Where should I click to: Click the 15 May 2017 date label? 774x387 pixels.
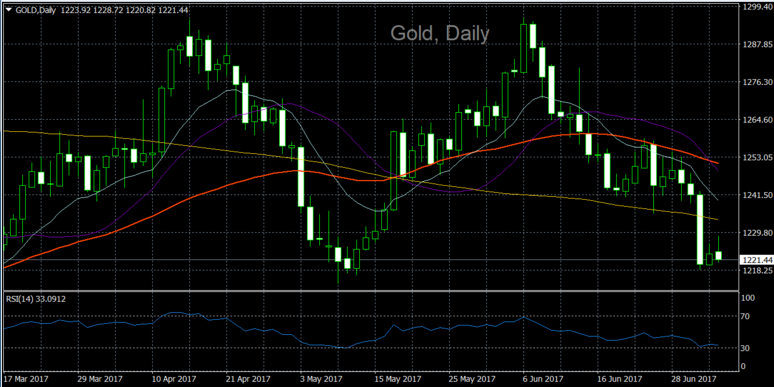point(397,379)
